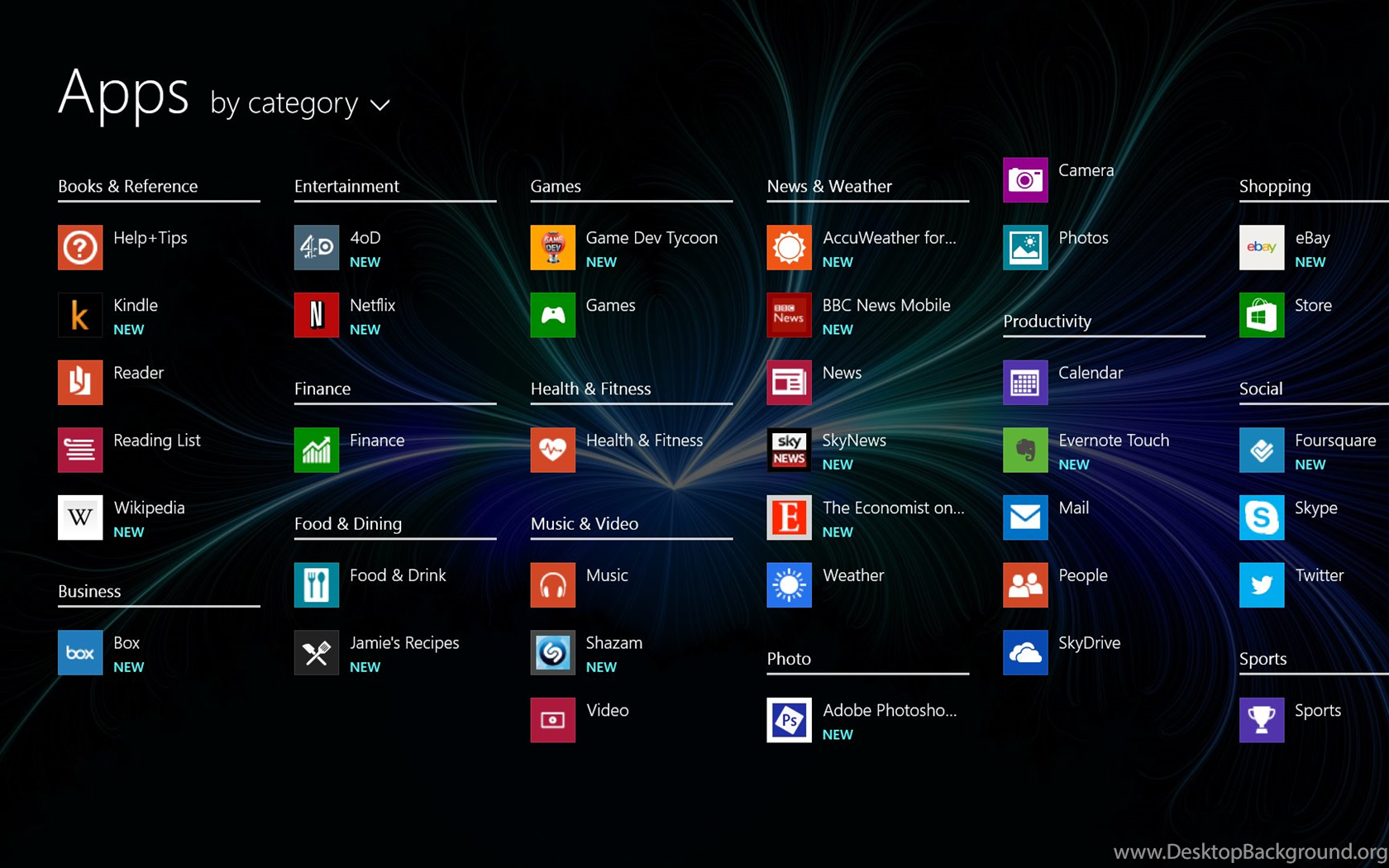Launch Kindle from its icon
This screenshot has width=1389, height=868.
[80, 315]
